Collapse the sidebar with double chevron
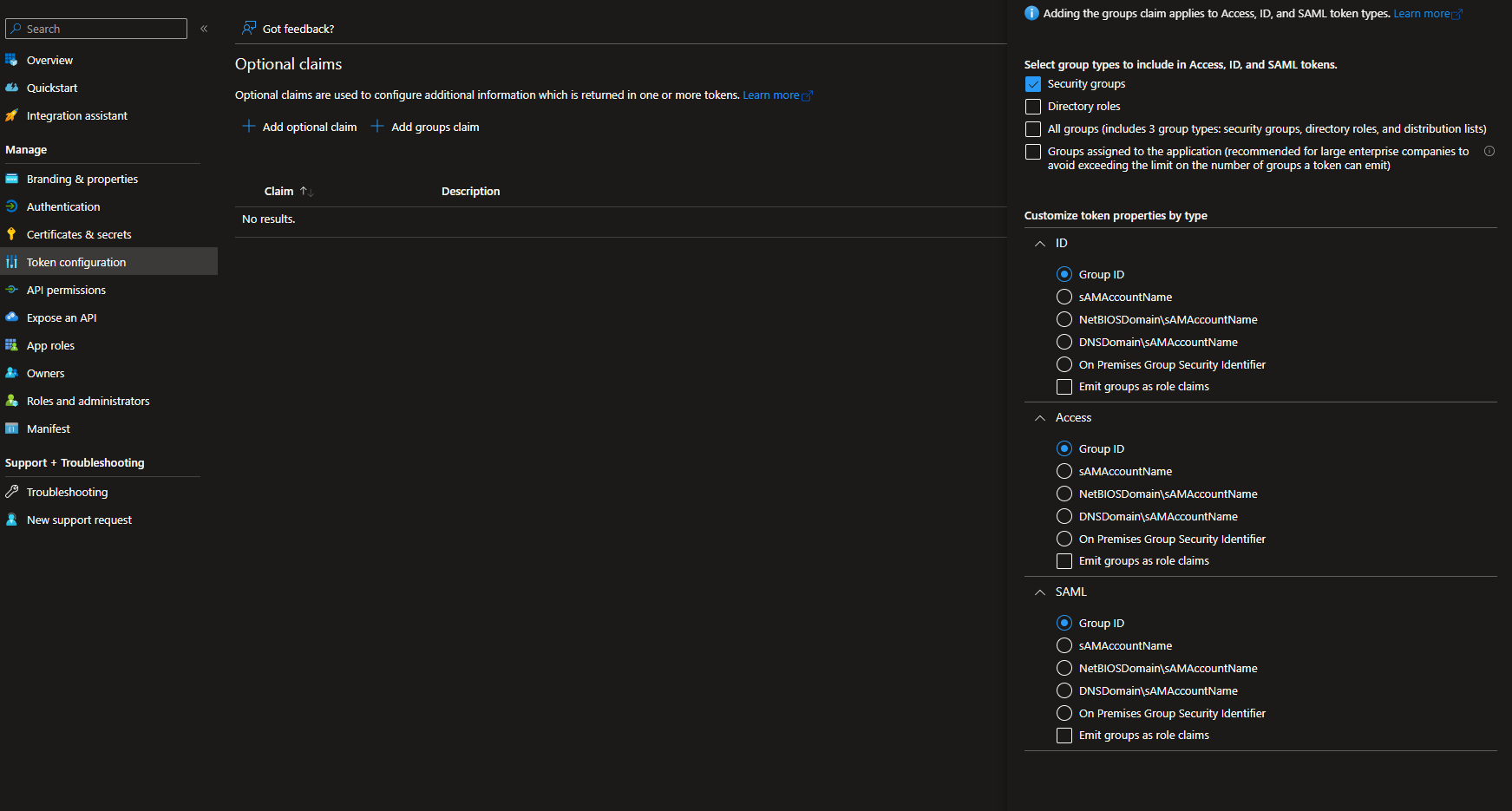1512x811 pixels. tap(204, 29)
